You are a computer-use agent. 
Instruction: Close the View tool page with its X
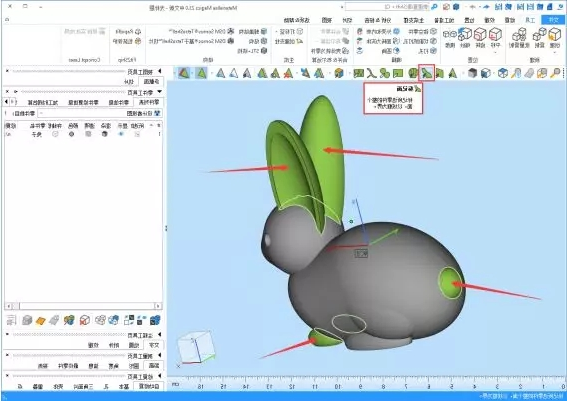[x=7, y=71]
